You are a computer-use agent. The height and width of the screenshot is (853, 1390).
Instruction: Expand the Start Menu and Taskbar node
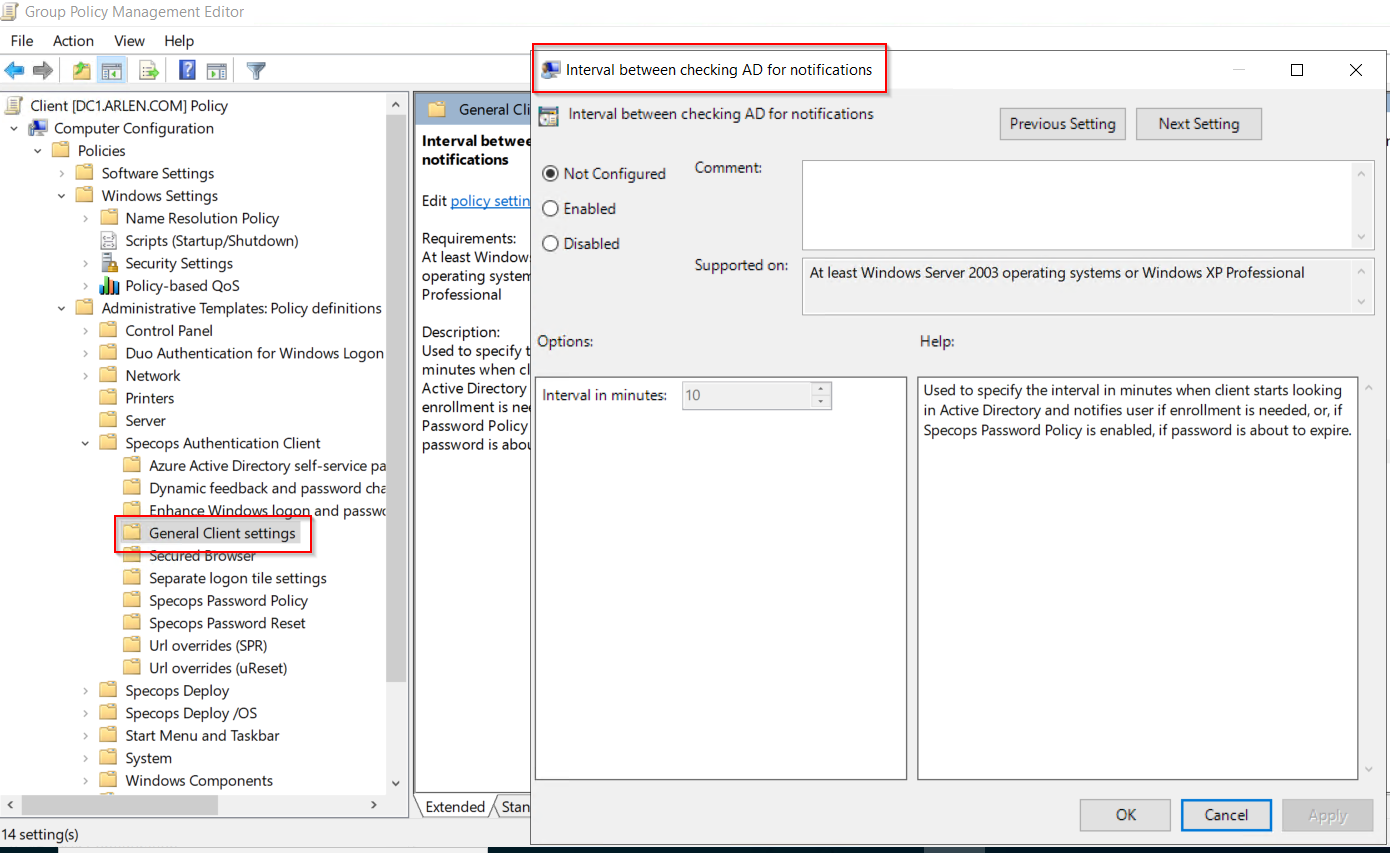click(x=86, y=736)
